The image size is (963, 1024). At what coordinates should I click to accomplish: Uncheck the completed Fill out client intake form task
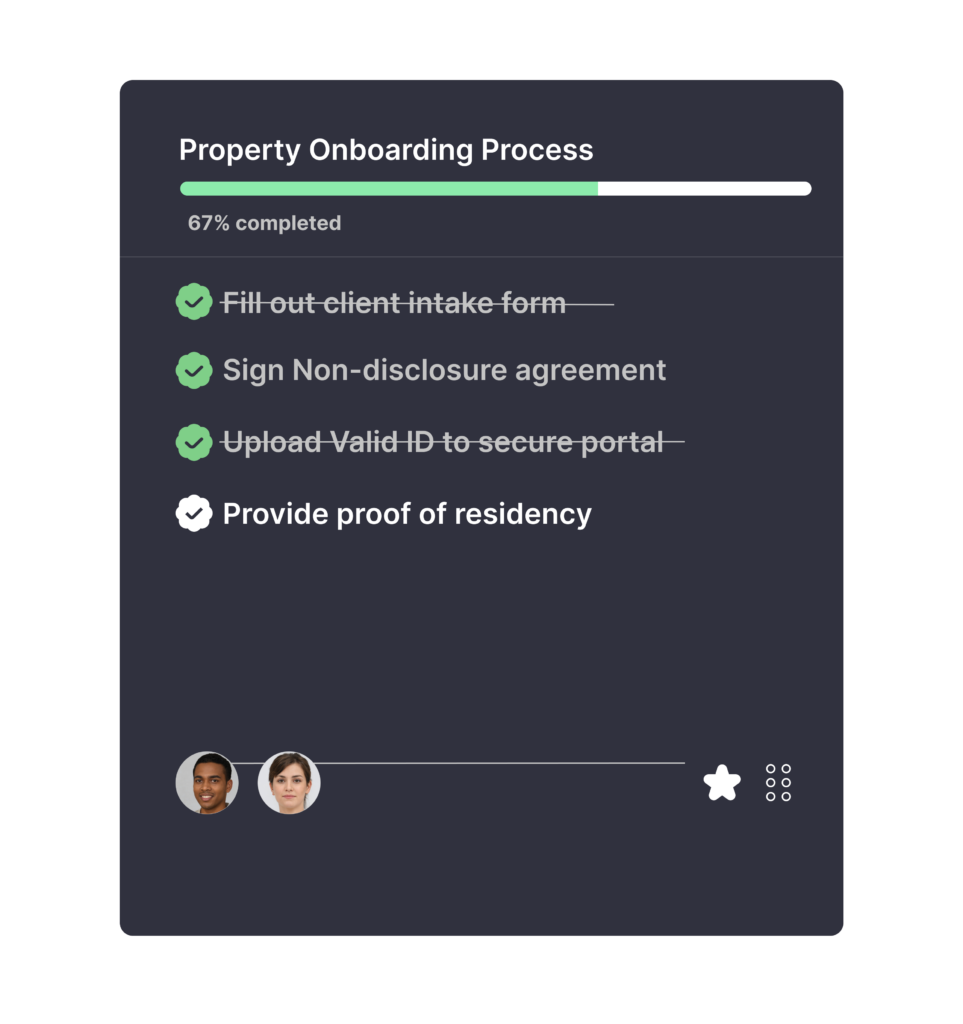(x=193, y=302)
